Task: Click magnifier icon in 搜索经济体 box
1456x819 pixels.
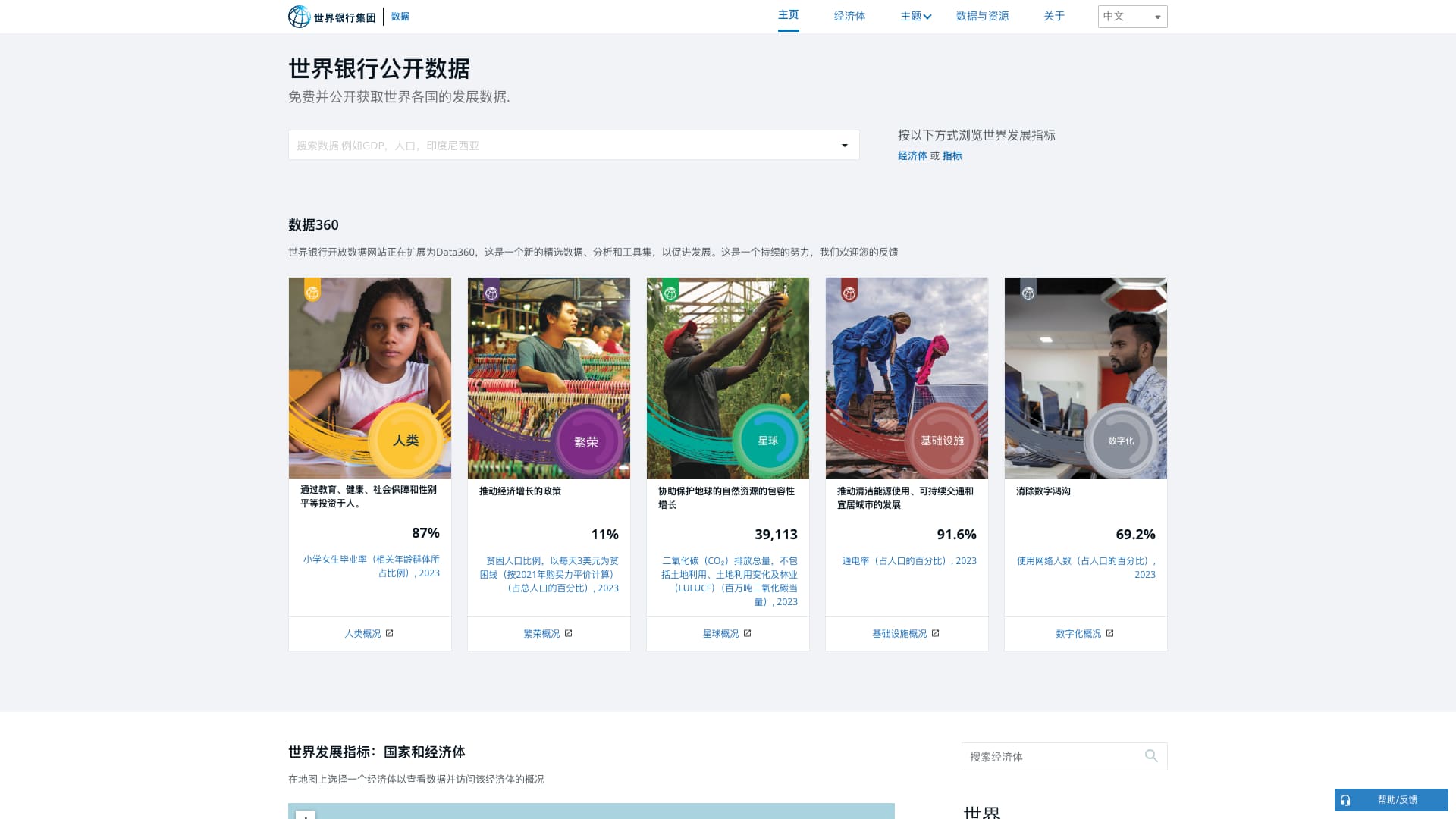Action: point(1151,755)
